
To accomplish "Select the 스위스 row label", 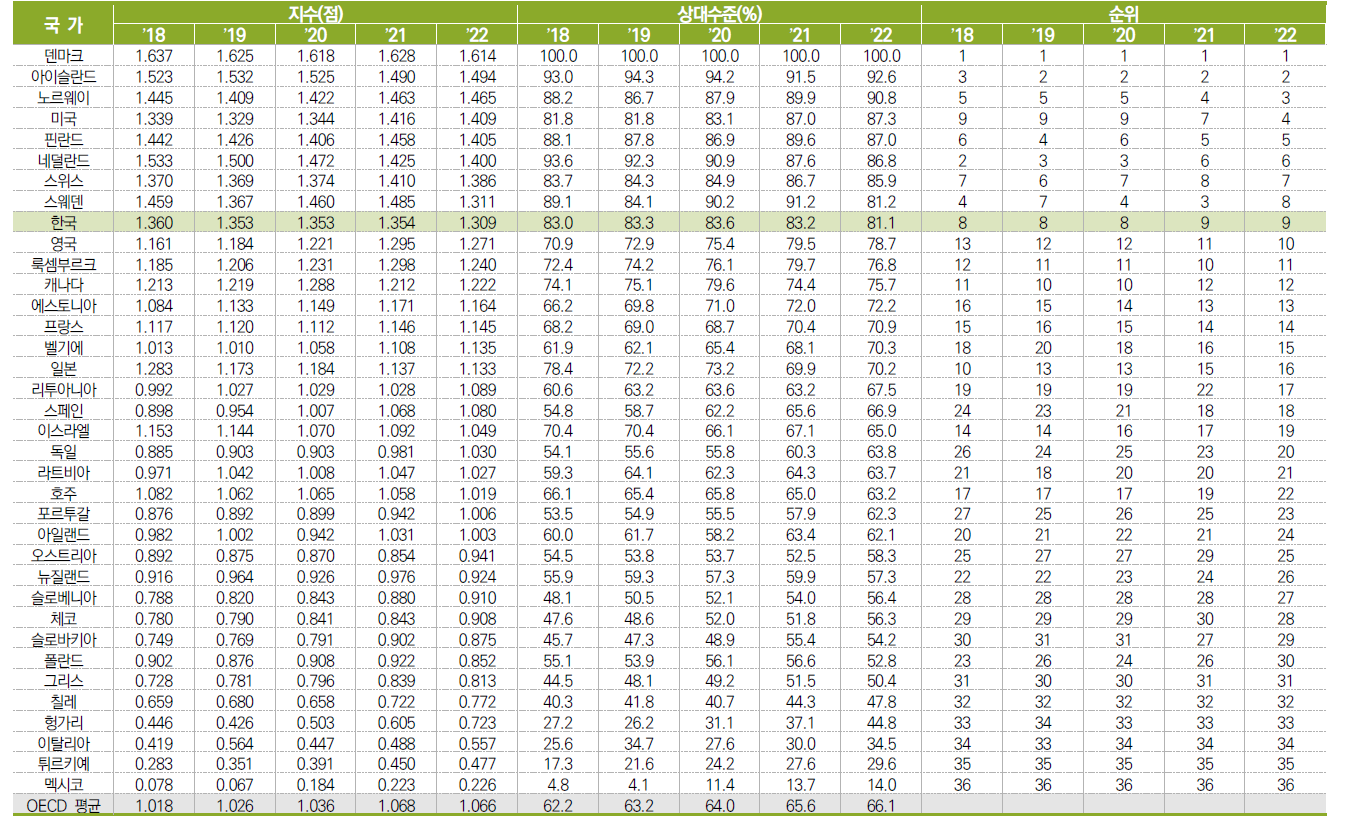I will (x=64, y=181).
